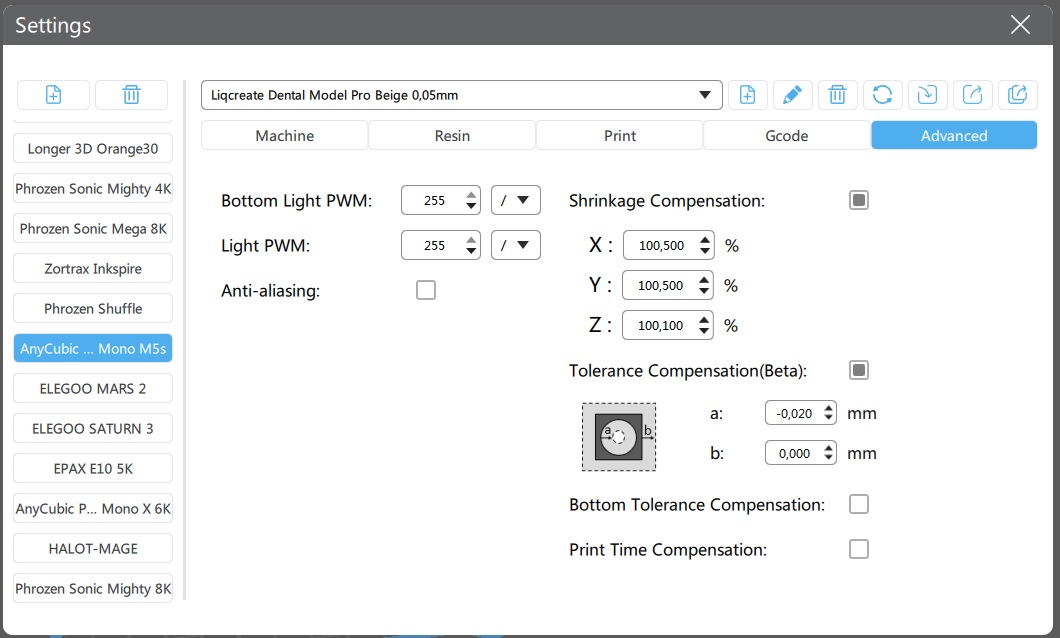Check the Bottom Tolerance Compensation box

point(858,504)
